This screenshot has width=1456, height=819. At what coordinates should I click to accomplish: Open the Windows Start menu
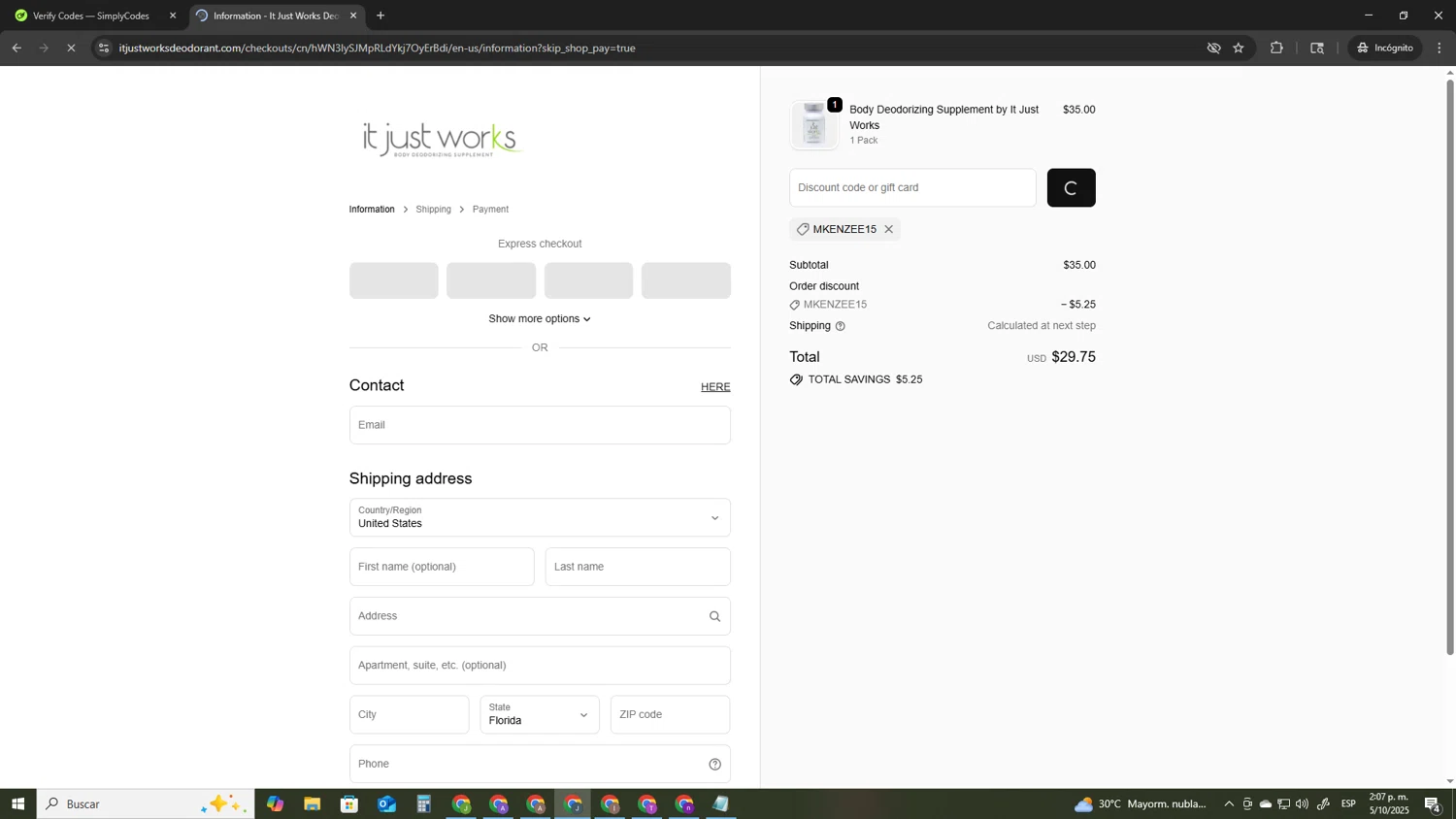[x=17, y=804]
